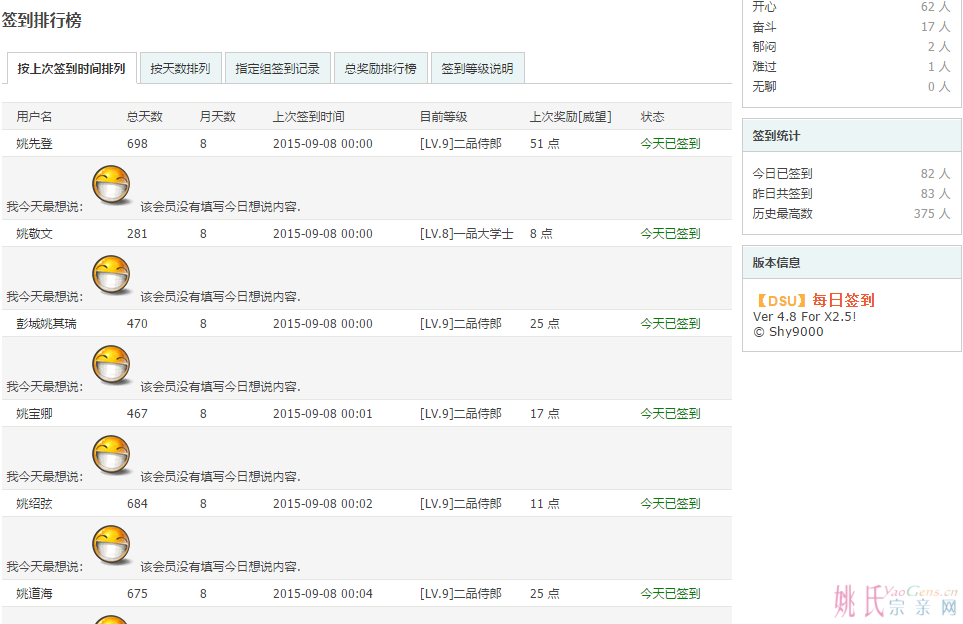The height and width of the screenshot is (624, 963).
Task: Open the 按上次签到时间排列 tab
Action: [71, 68]
